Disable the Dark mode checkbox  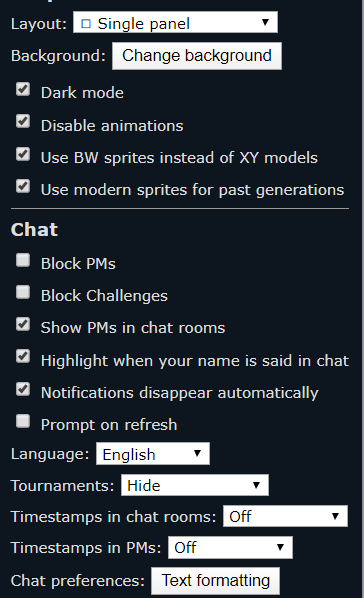[x=23, y=90]
